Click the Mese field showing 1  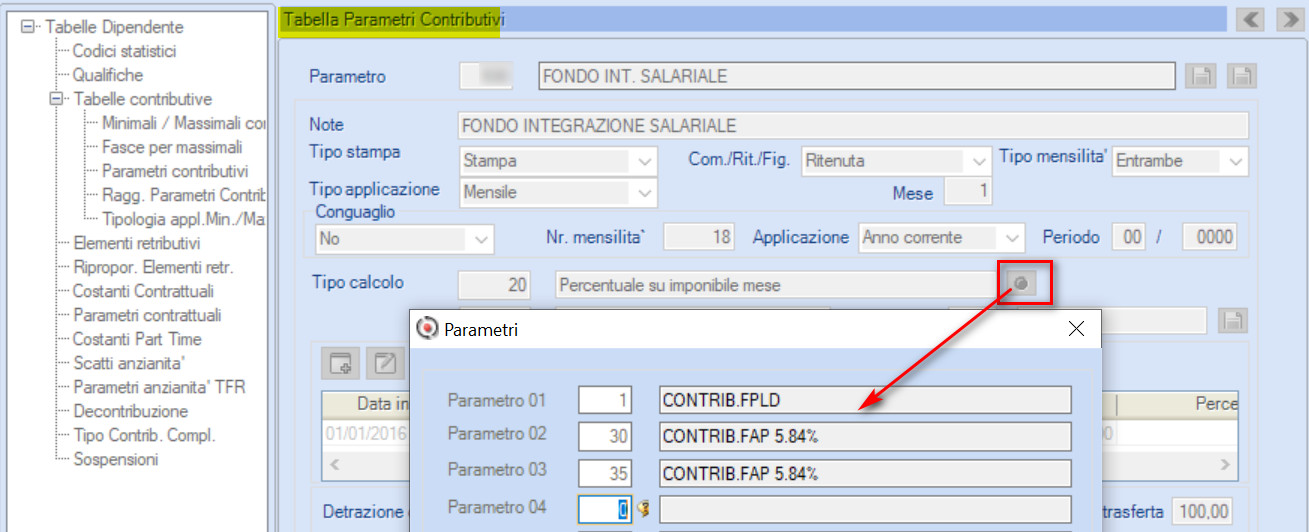click(x=968, y=193)
